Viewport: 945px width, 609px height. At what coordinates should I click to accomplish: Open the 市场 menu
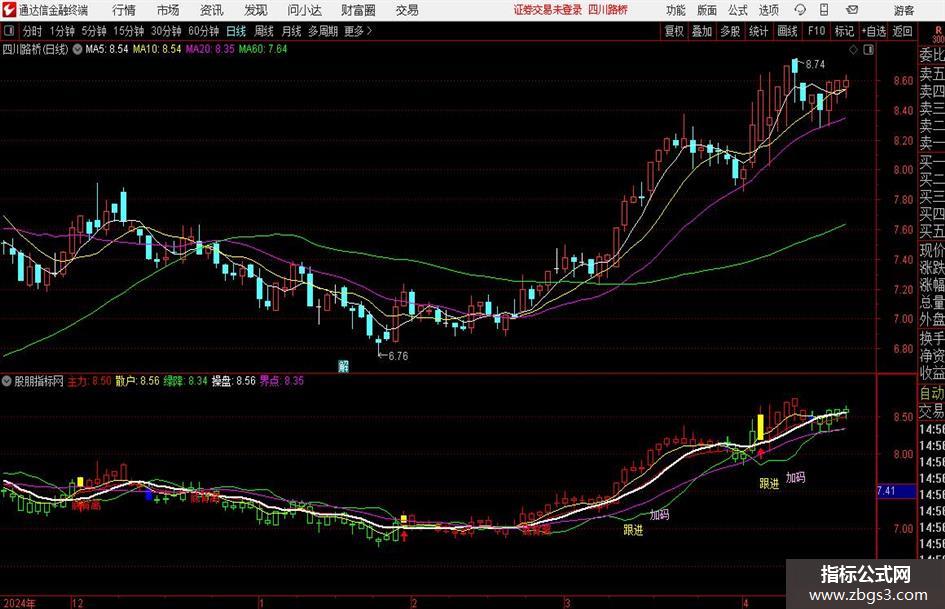coord(168,10)
